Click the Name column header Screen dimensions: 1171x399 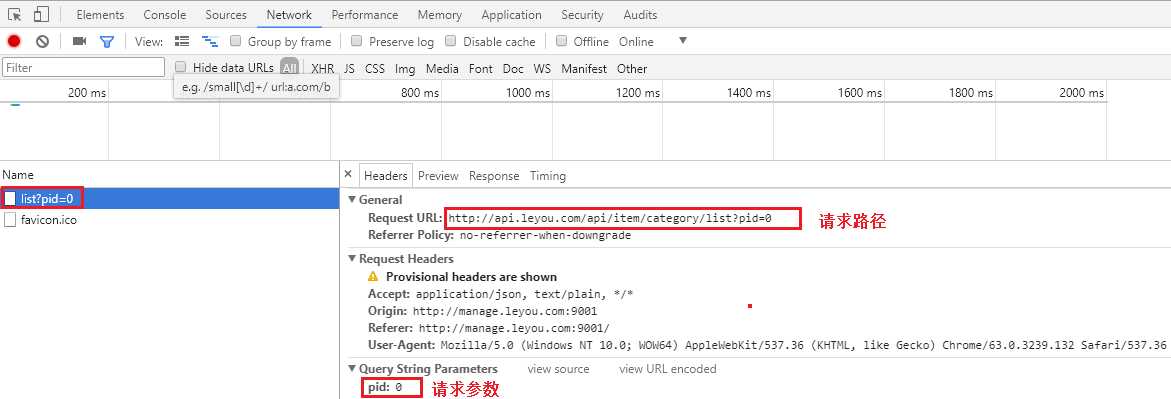[x=18, y=175]
